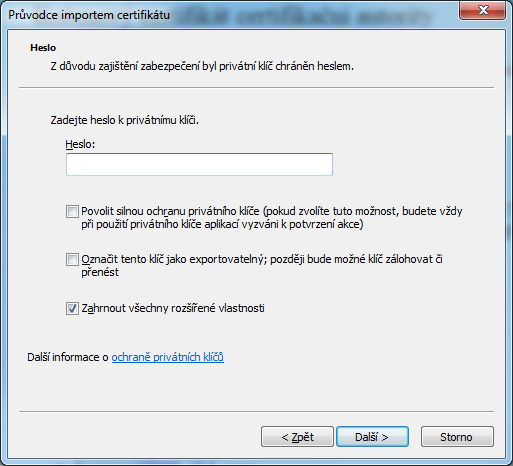Go back with the '< Zpět' button
This screenshot has height=466, width=513.
coord(297,437)
